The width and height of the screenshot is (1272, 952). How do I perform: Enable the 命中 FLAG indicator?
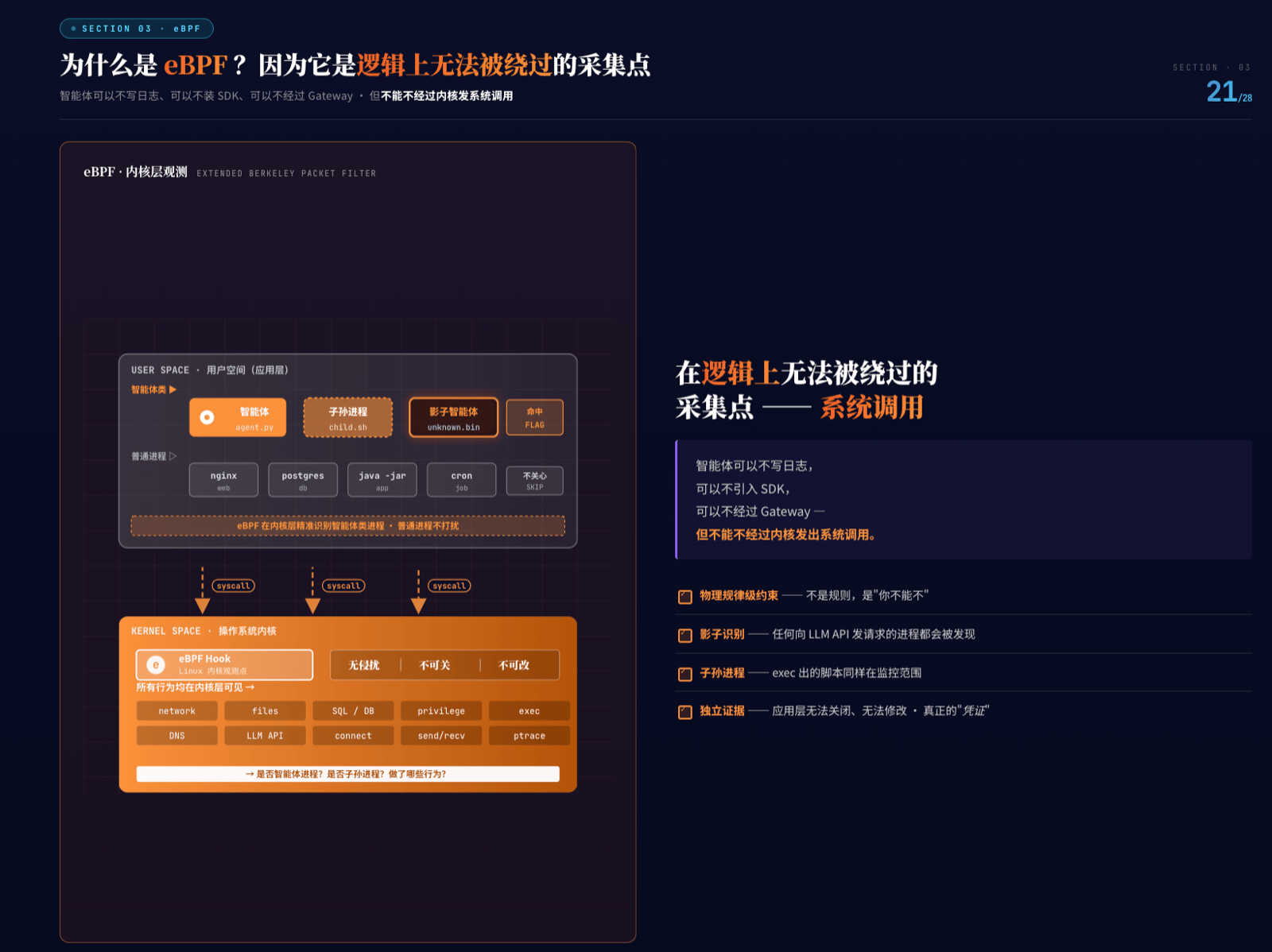534,416
